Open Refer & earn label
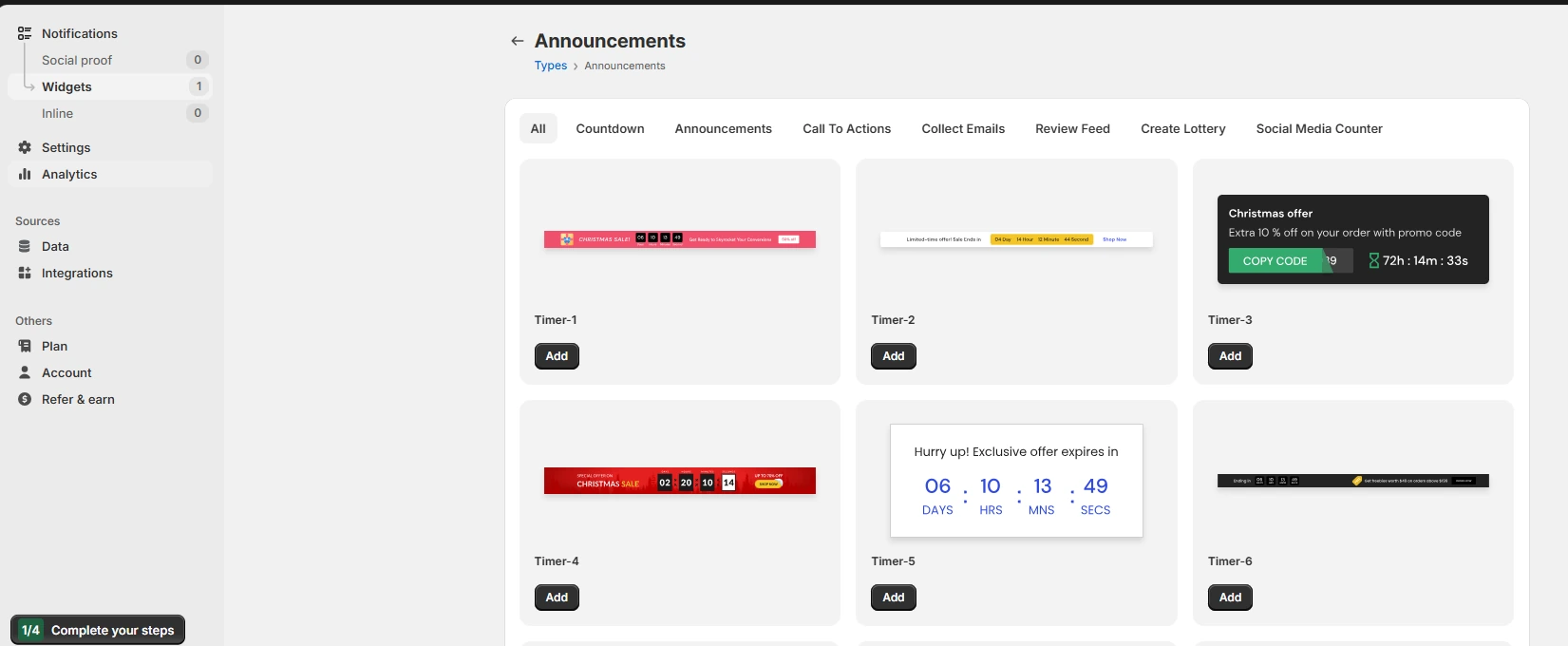 pos(78,399)
